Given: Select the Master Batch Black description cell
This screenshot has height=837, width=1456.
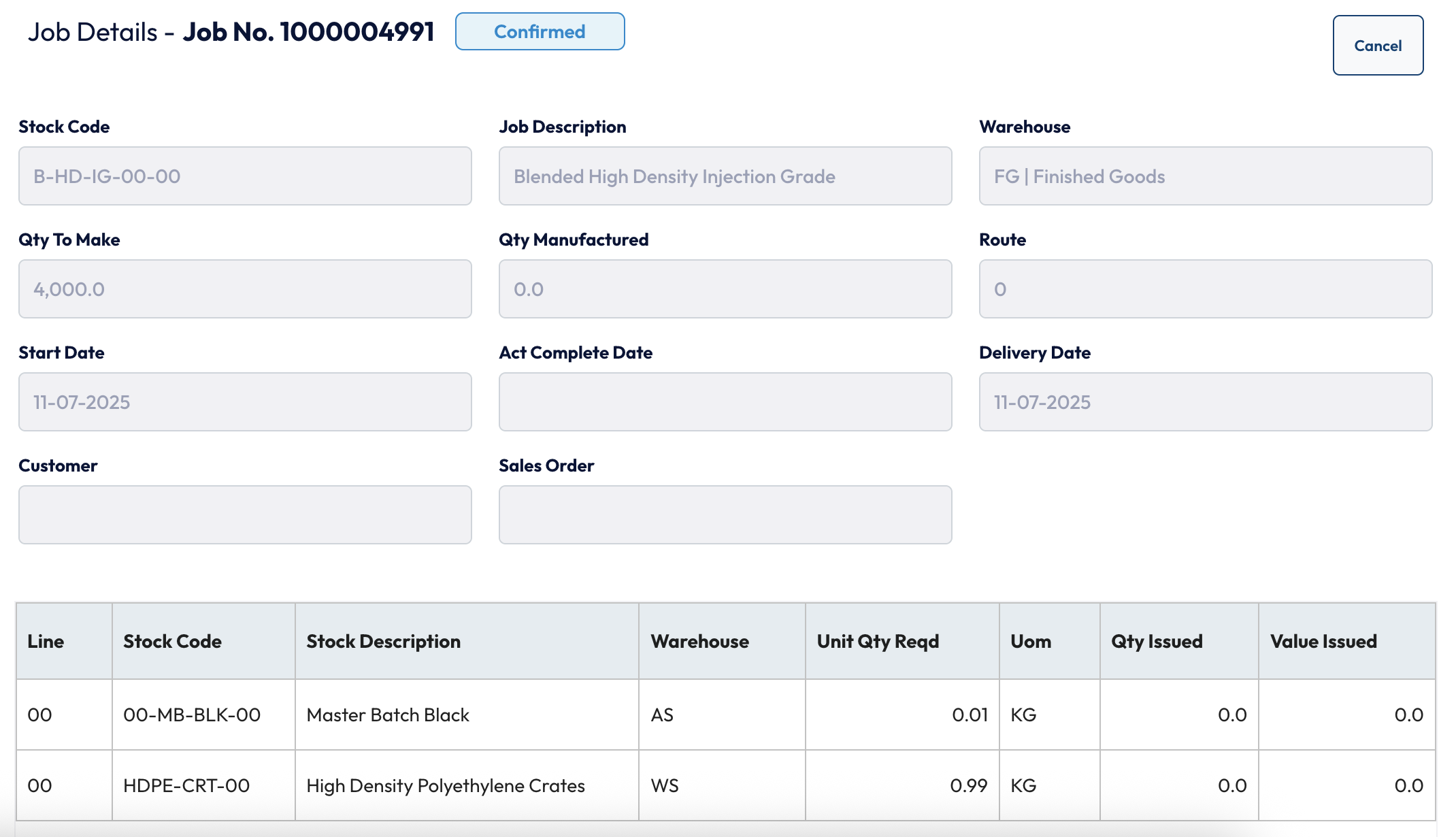Looking at the screenshot, I should (x=467, y=715).
